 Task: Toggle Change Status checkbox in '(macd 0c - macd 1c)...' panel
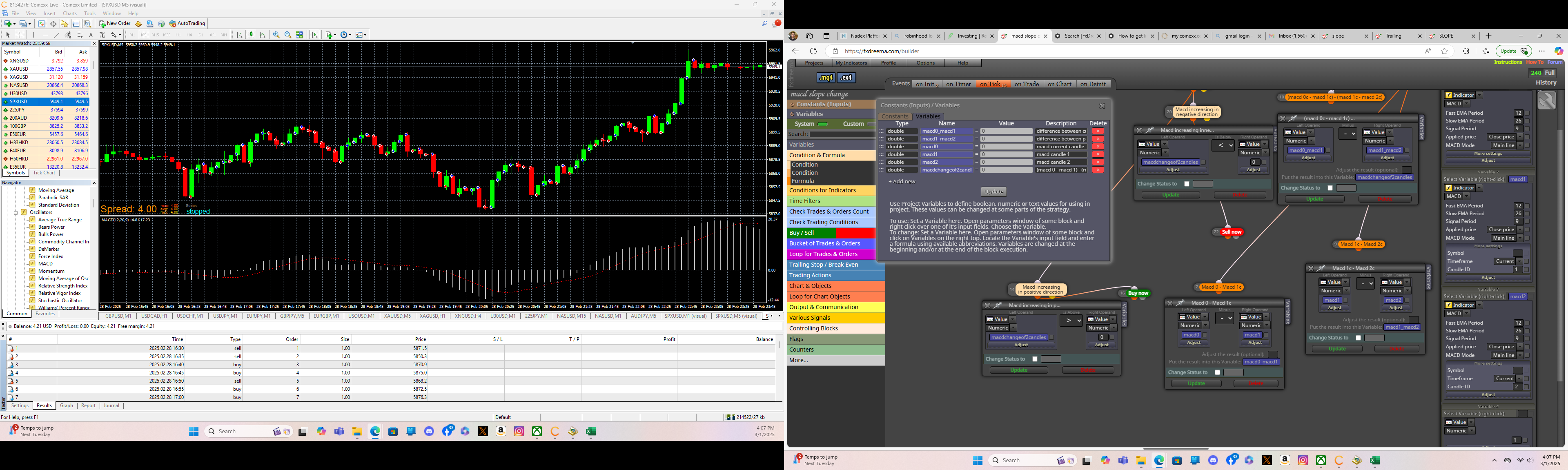click(1330, 188)
